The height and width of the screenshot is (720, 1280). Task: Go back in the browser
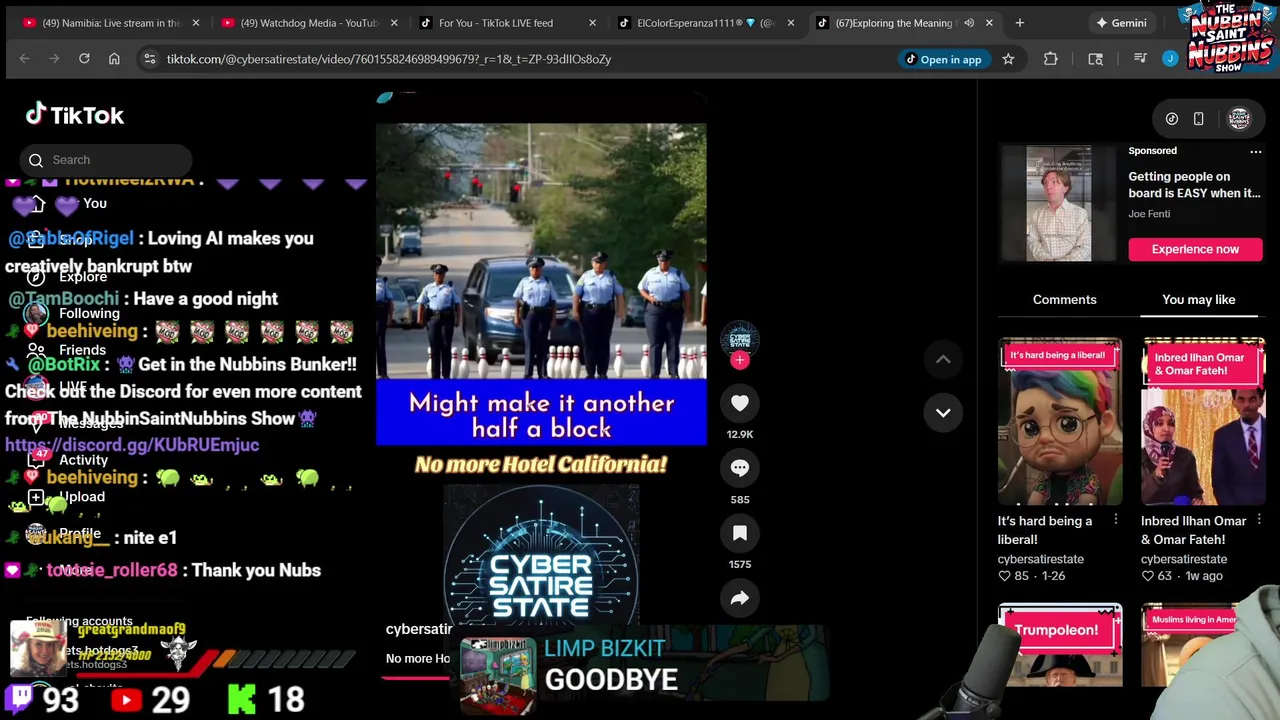[x=24, y=59]
